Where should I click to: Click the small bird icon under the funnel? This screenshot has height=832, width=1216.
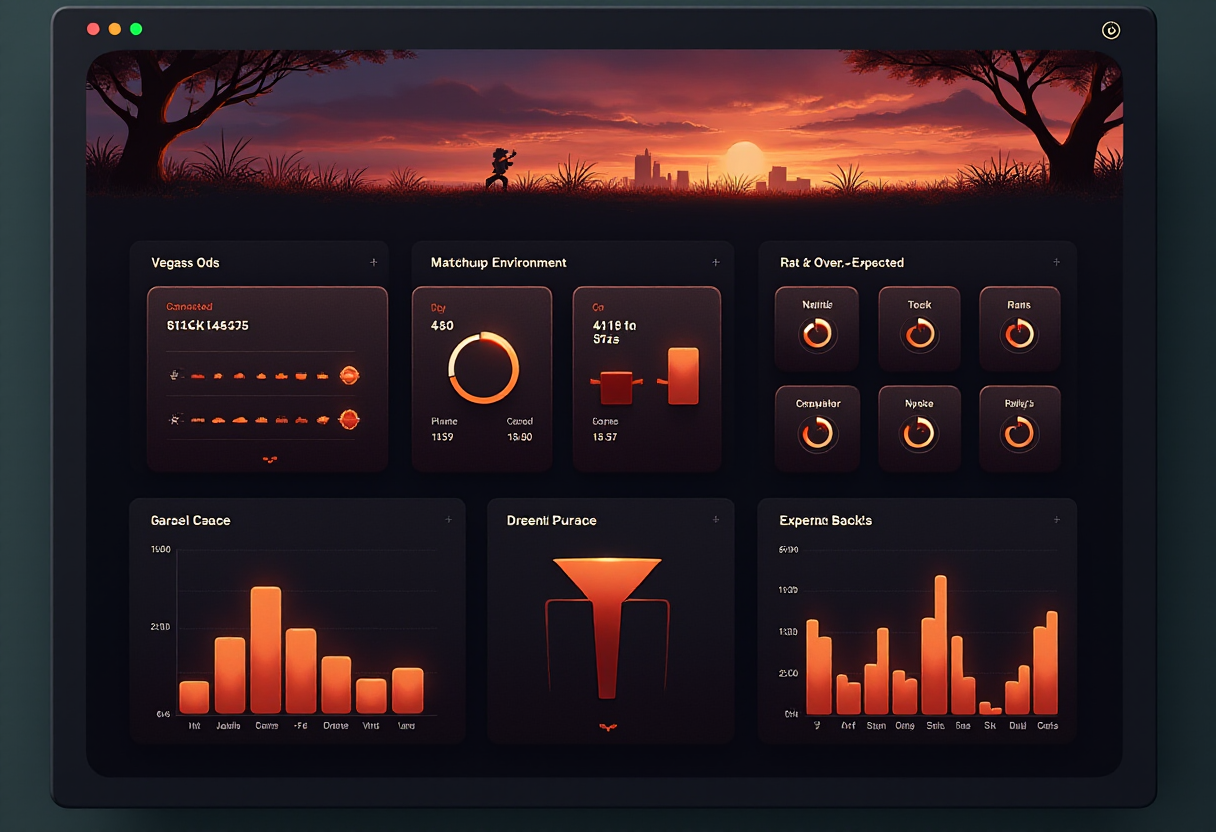click(x=607, y=727)
